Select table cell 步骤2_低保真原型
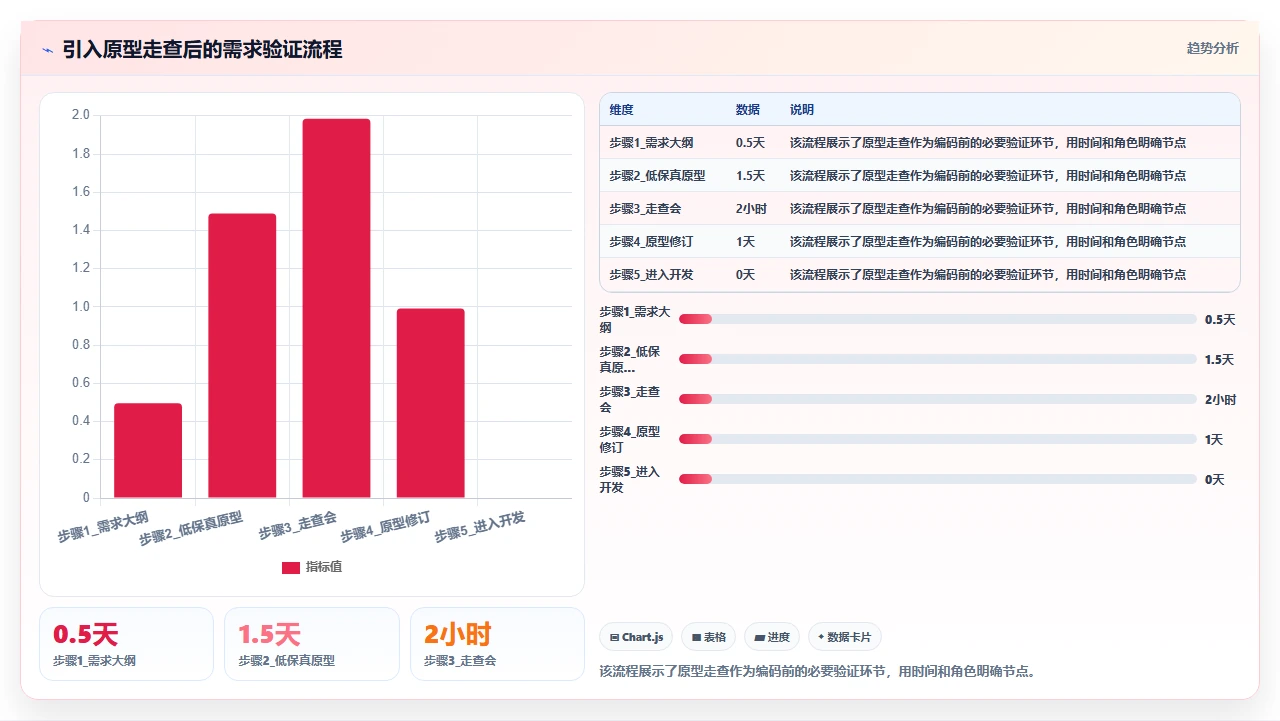1280x721 pixels. coord(657,175)
